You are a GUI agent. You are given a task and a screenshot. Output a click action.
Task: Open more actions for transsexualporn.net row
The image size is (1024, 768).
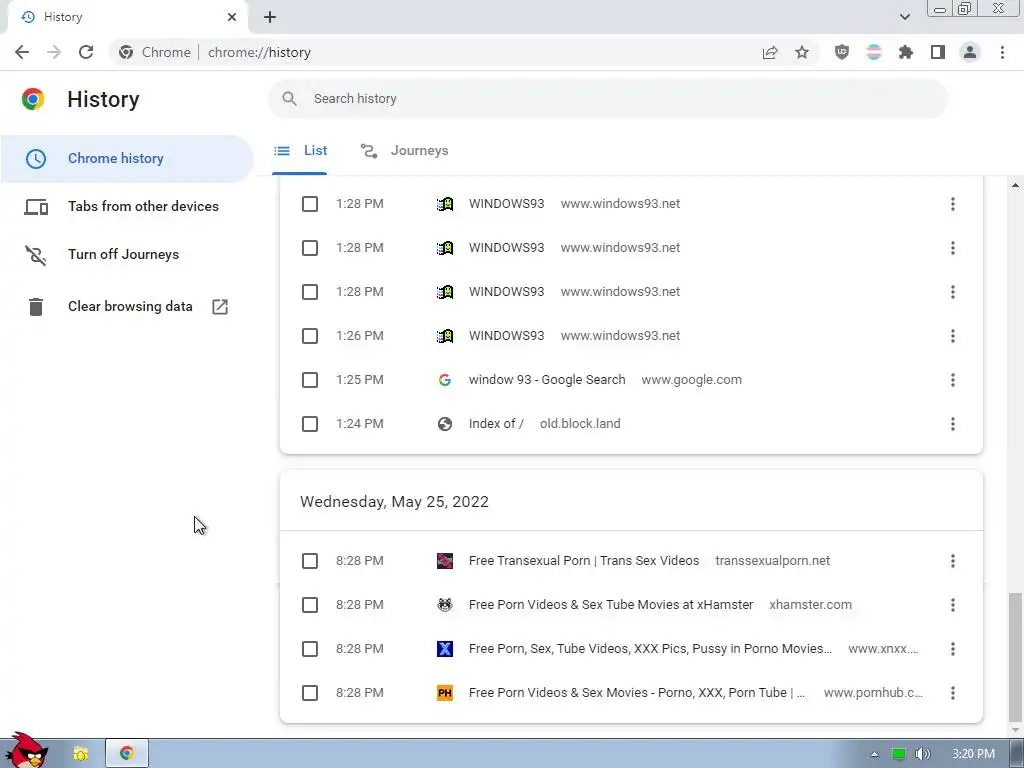pyautogui.click(x=953, y=561)
